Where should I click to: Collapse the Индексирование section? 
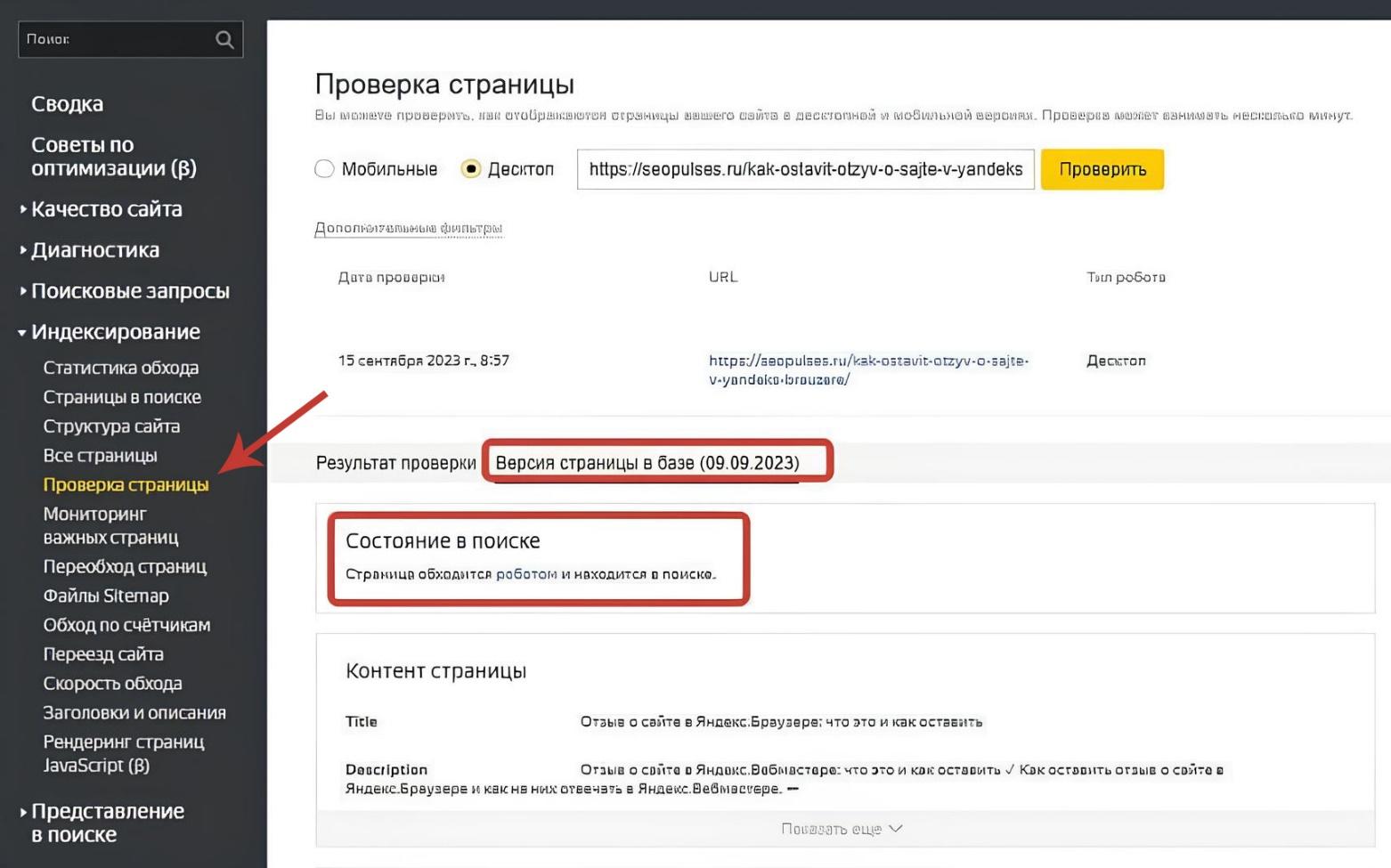115,332
